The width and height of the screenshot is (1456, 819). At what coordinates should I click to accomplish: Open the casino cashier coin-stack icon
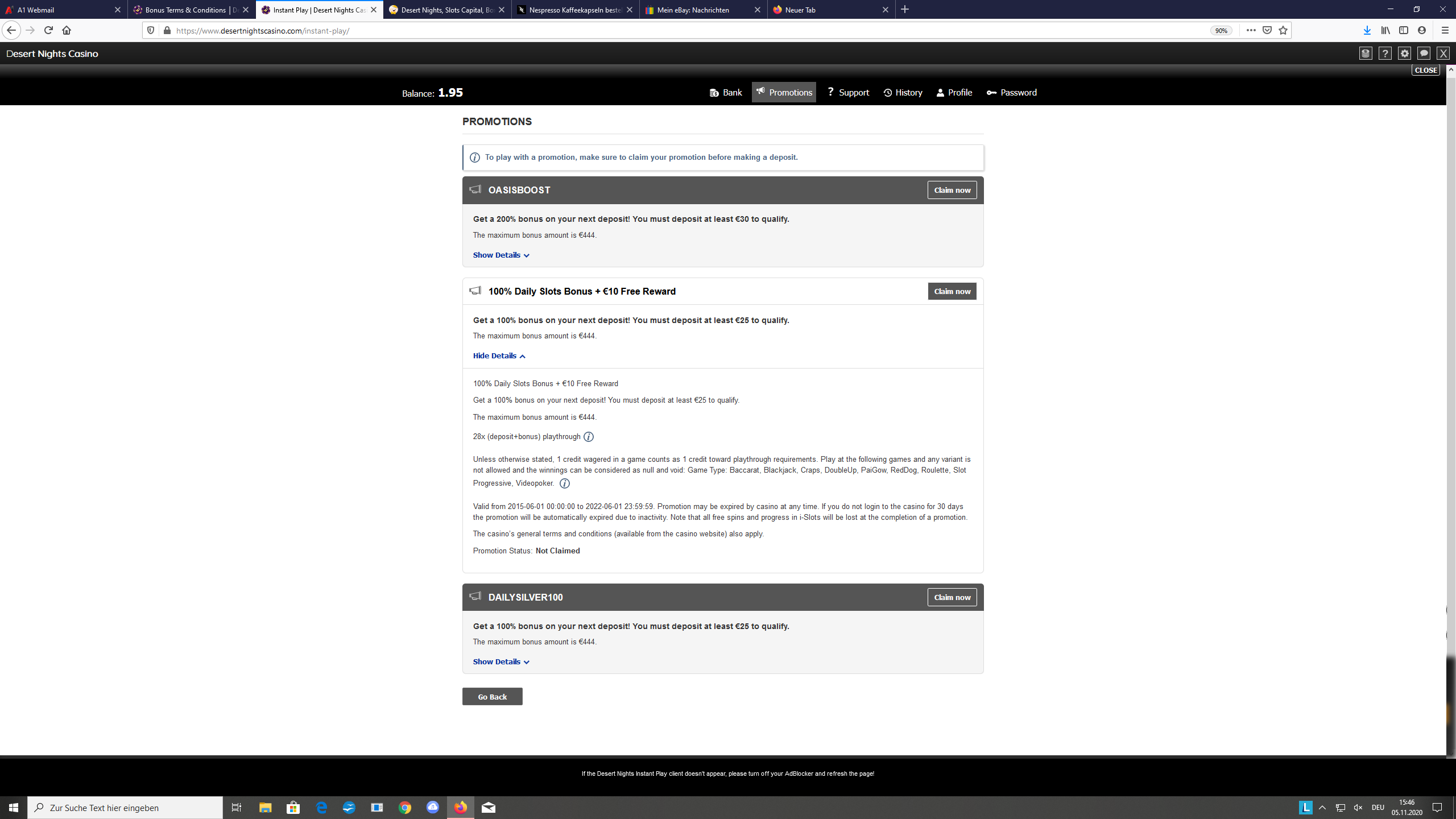(x=1366, y=53)
